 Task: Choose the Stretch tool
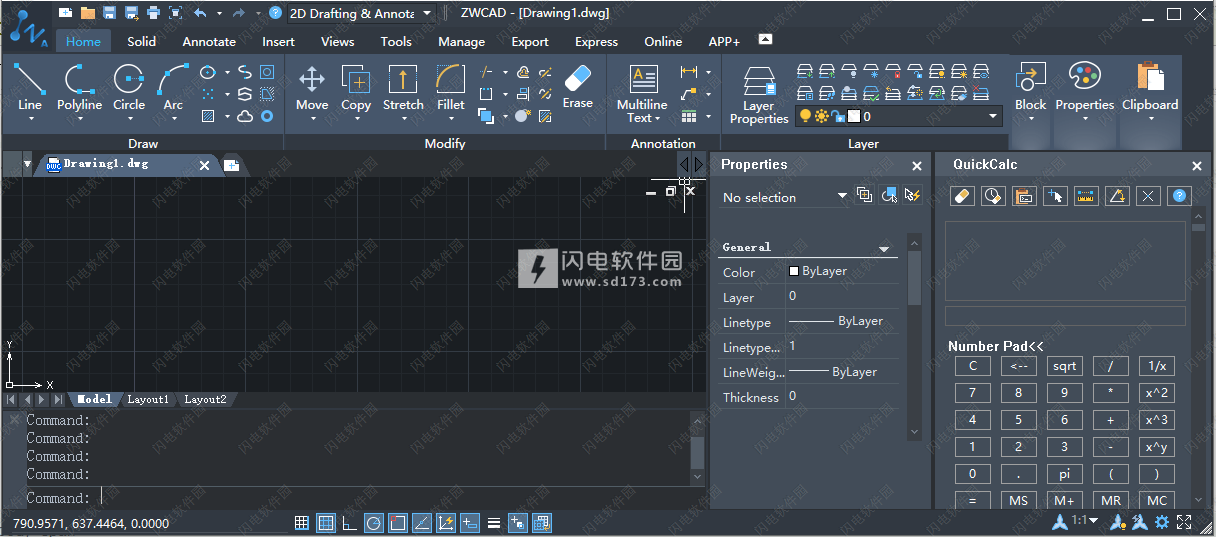point(403,88)
